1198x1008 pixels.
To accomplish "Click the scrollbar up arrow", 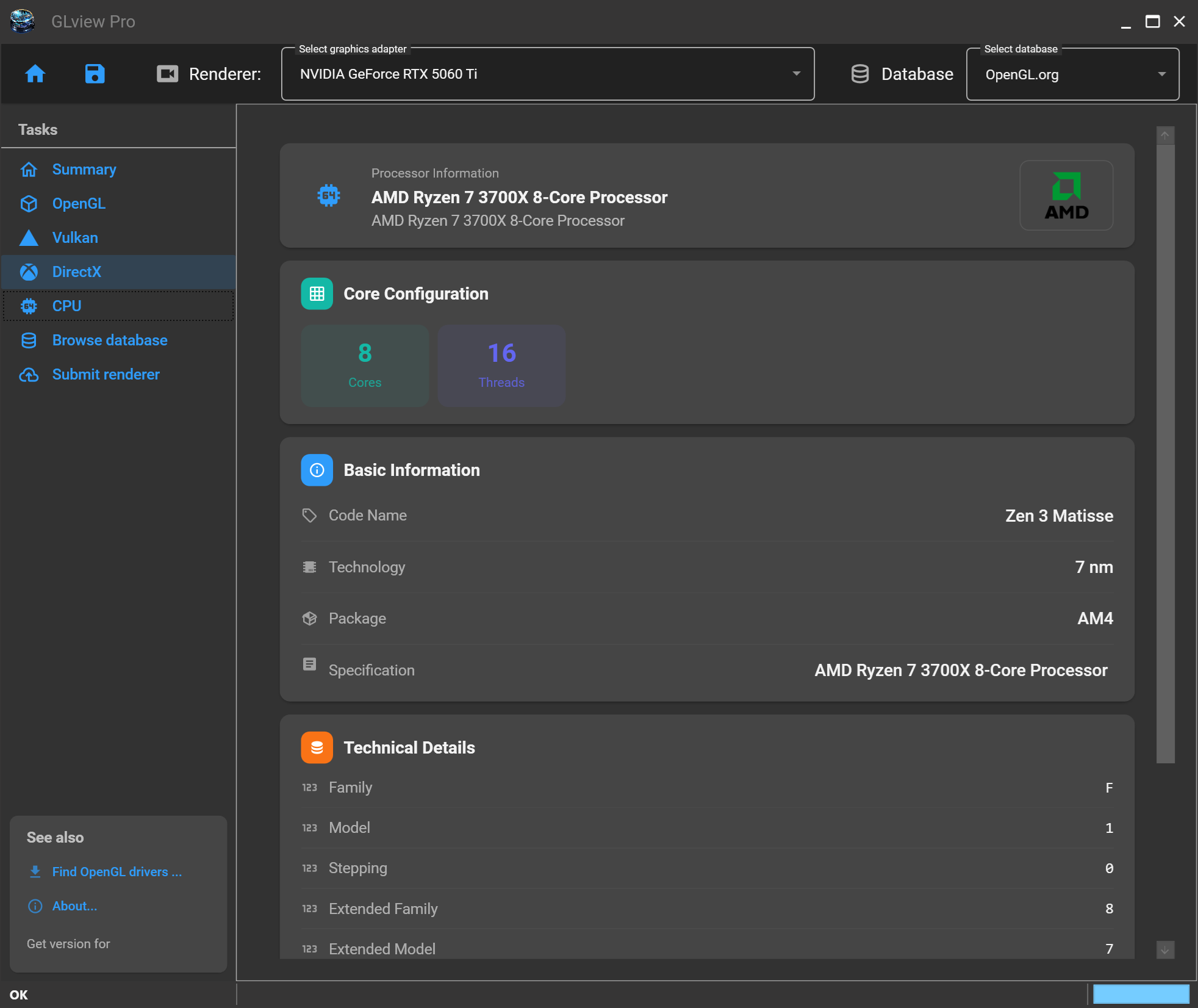I will pyautogui.click(x=1165, y=135).
